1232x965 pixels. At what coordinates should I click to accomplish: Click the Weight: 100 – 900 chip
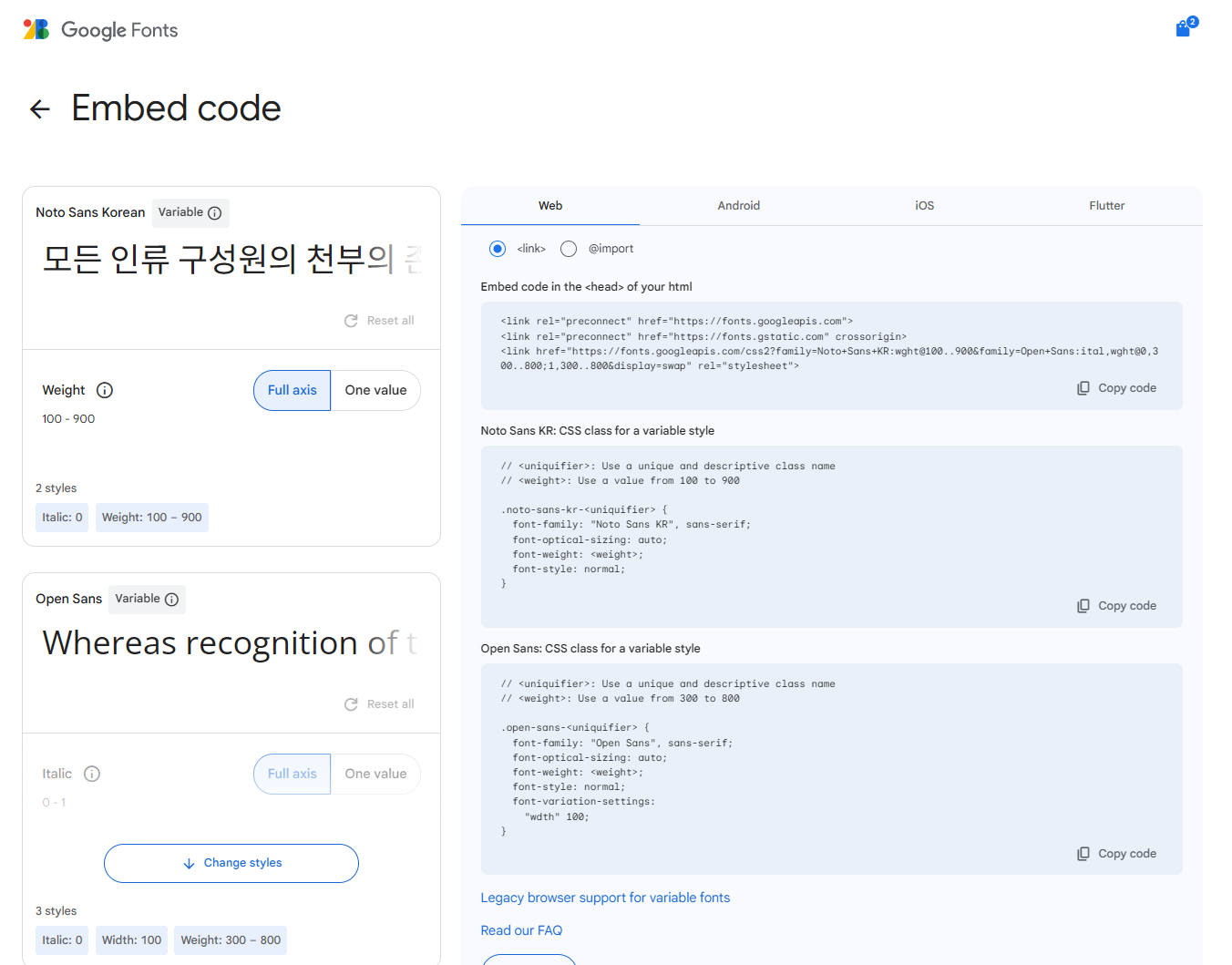(152, 518)
